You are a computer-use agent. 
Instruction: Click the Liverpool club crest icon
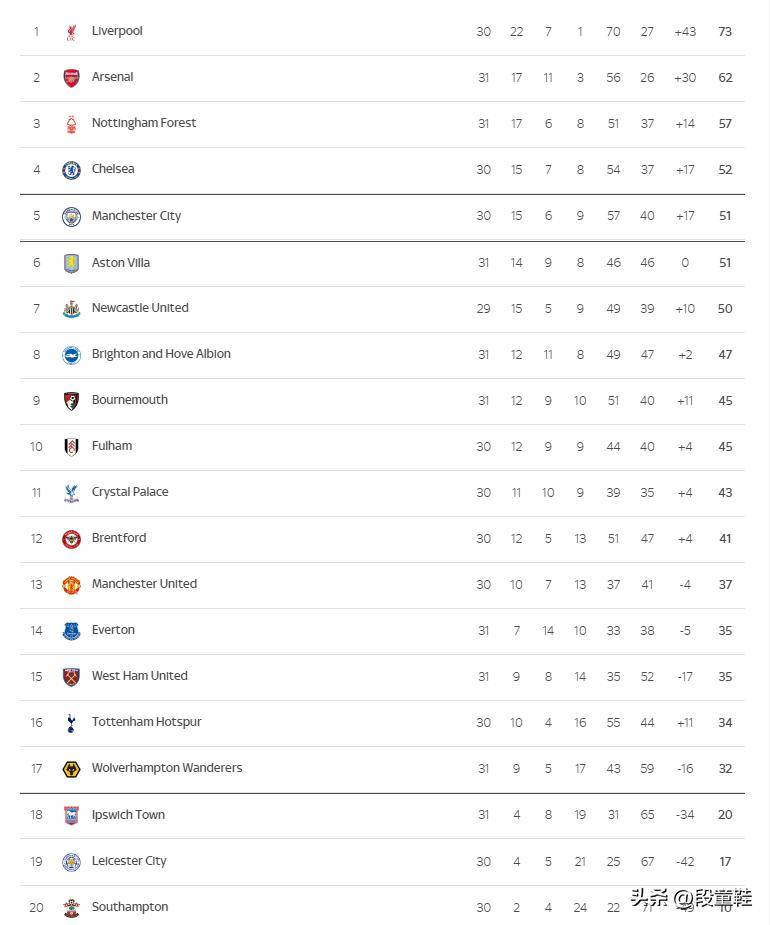click(71, 32)
